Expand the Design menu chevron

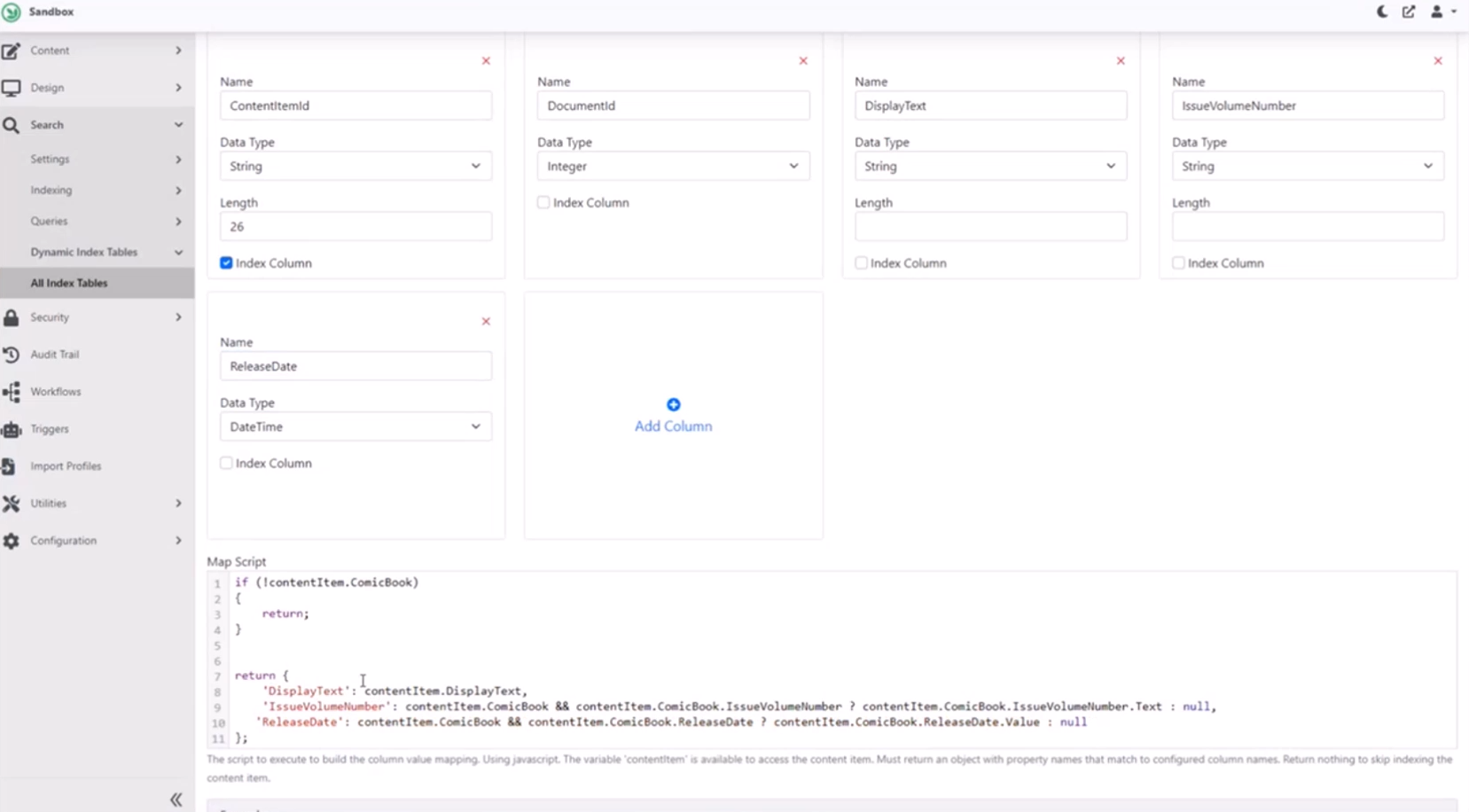point(178,88)
